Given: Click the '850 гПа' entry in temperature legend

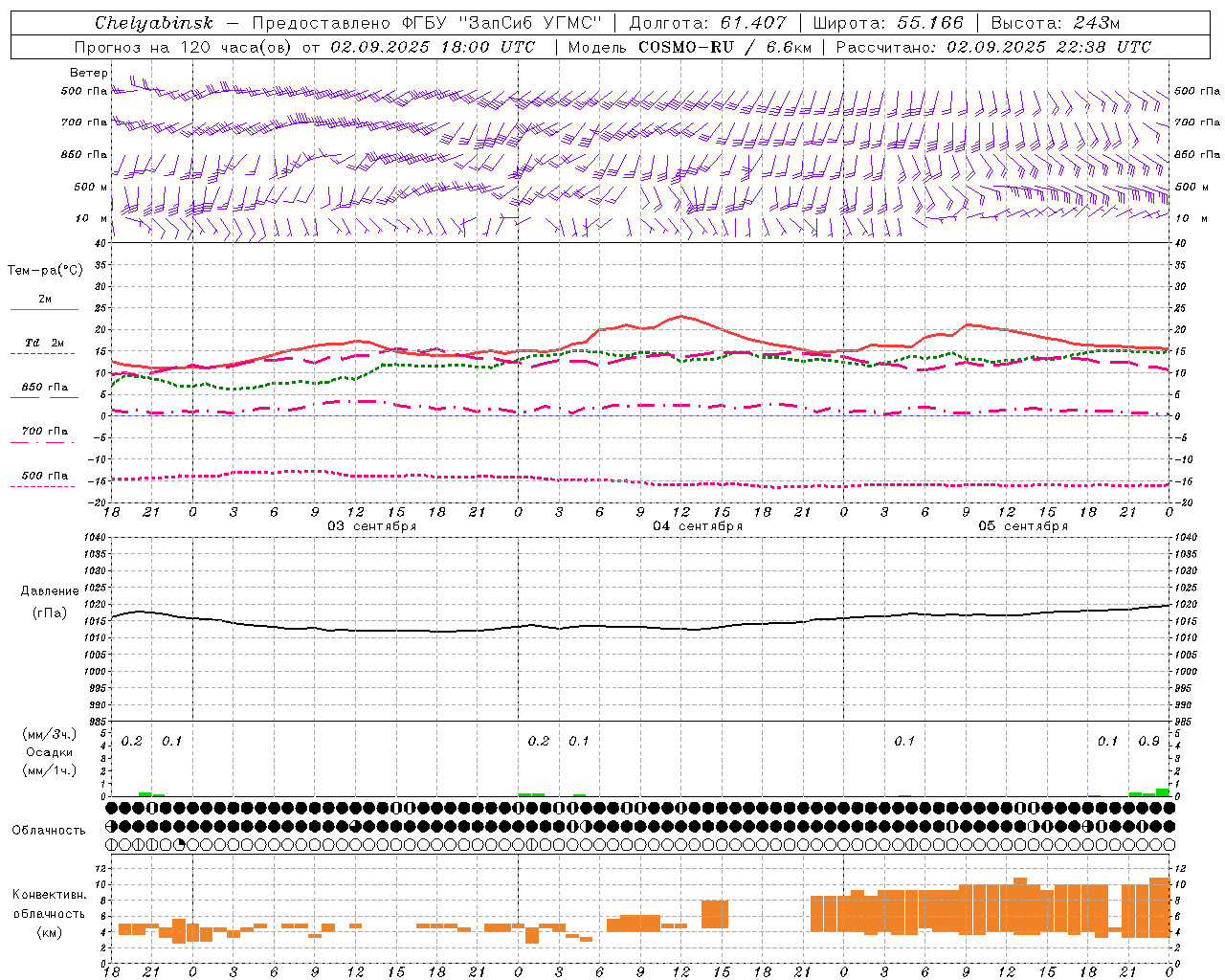Looking at the screenshot, I should [45, 388].
